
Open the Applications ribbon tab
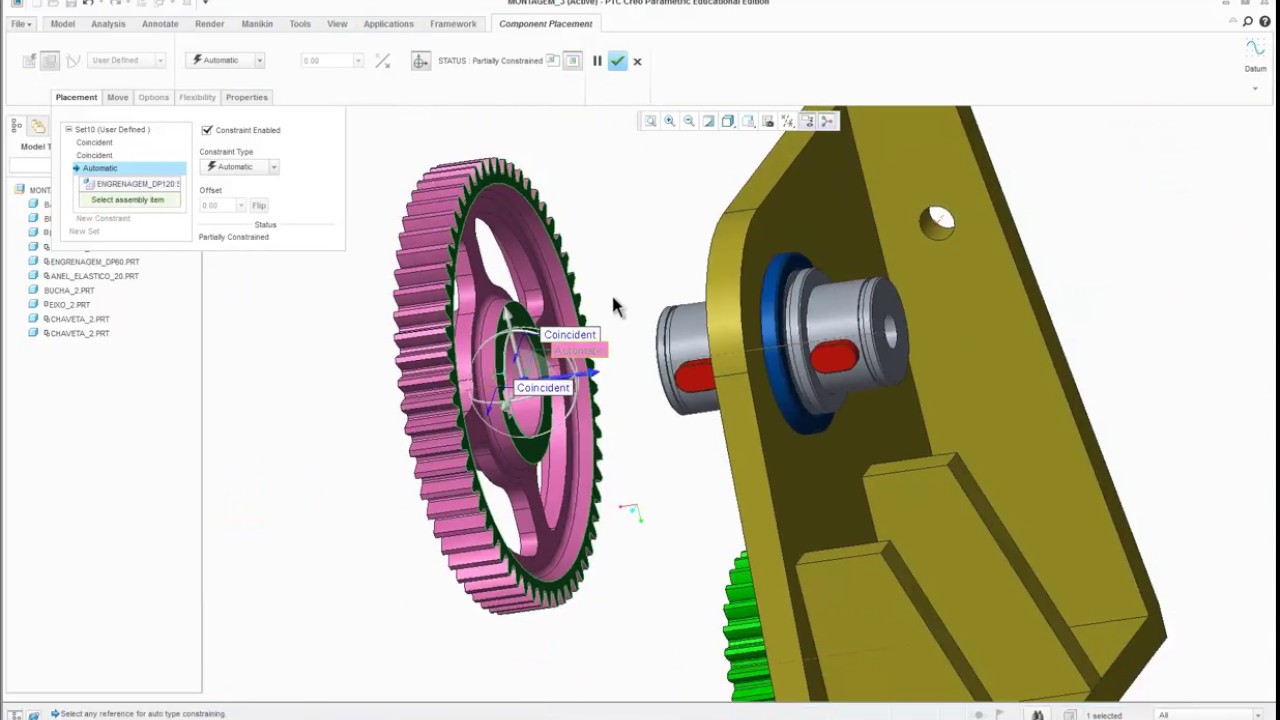388,24
